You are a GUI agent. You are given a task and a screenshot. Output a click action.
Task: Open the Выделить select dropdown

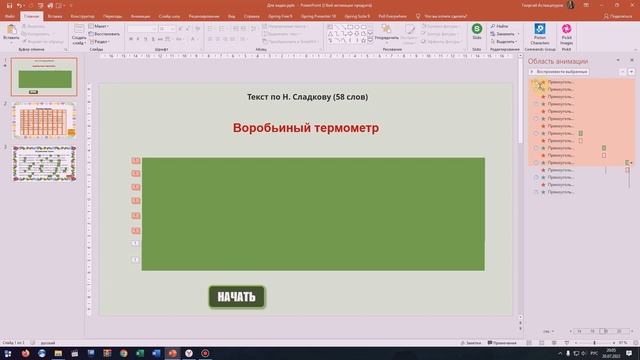(503, 42)
